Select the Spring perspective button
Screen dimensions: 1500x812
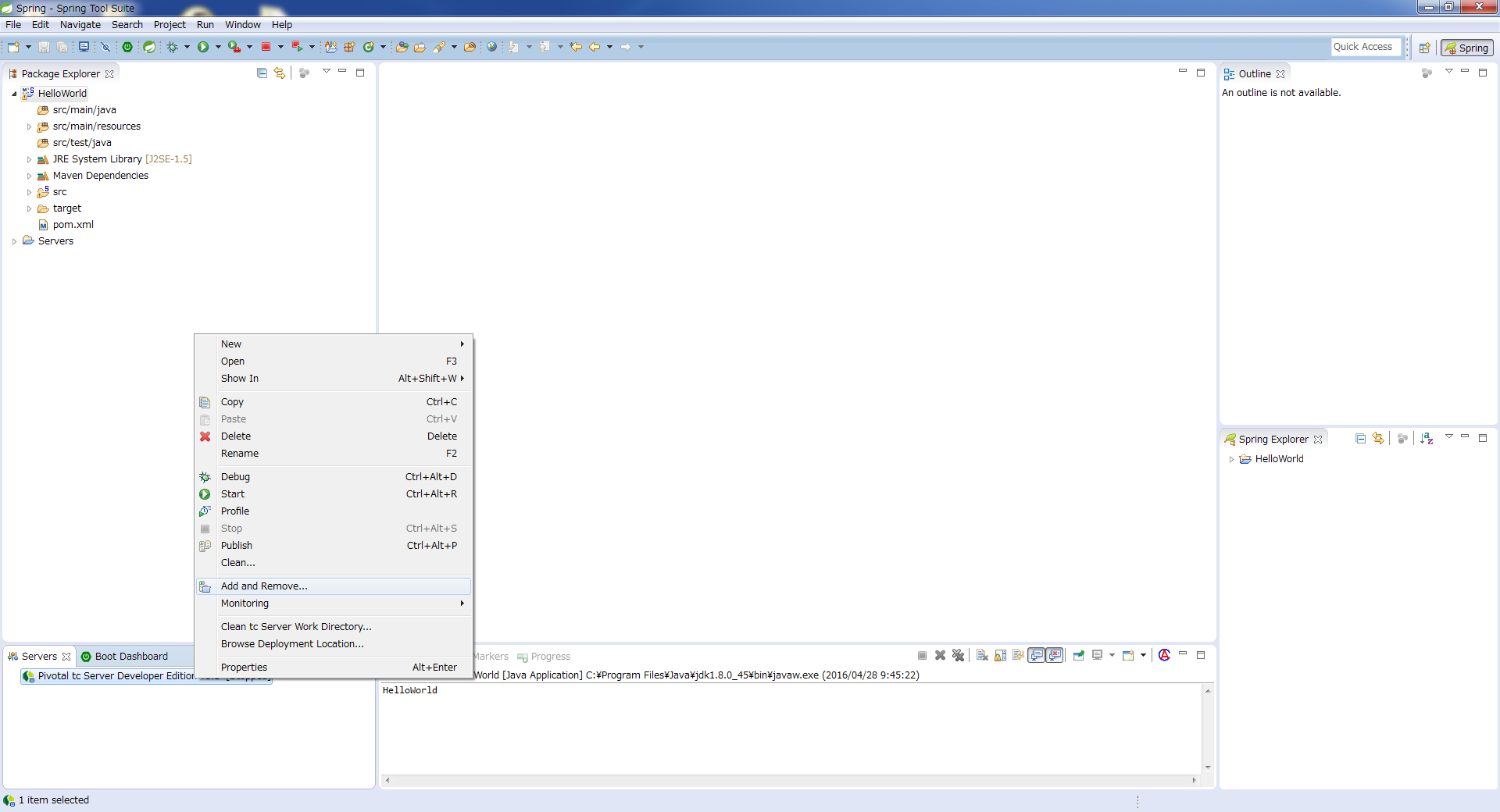tap(1466, 48)
